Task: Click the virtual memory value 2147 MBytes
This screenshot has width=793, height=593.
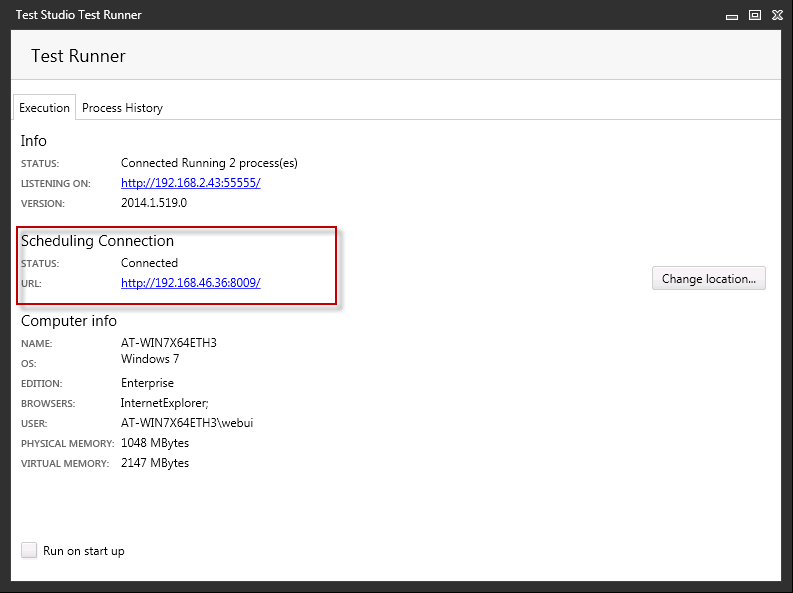Action: click(x=155, y=463)
